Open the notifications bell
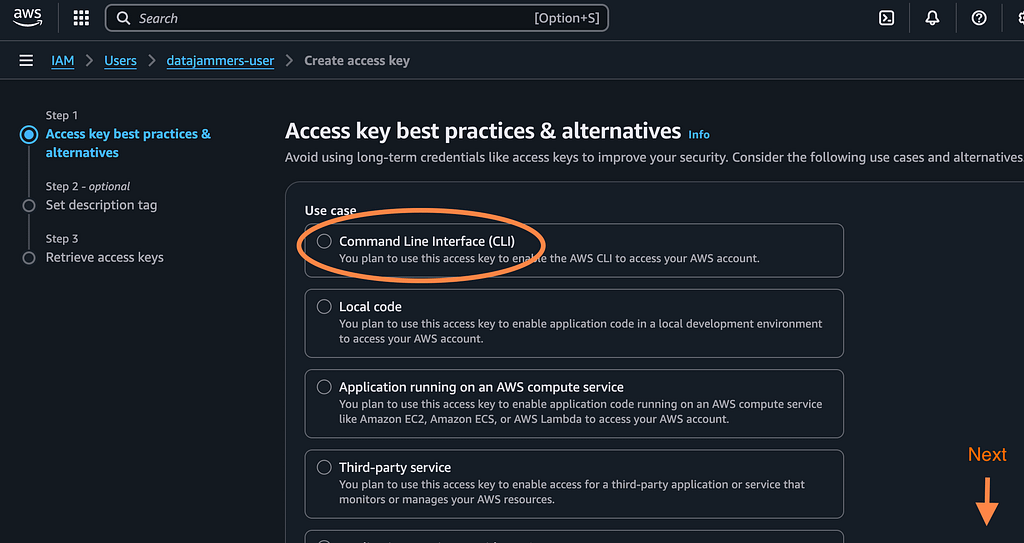This screenshot has width=1024, height=543. point(932,18)
